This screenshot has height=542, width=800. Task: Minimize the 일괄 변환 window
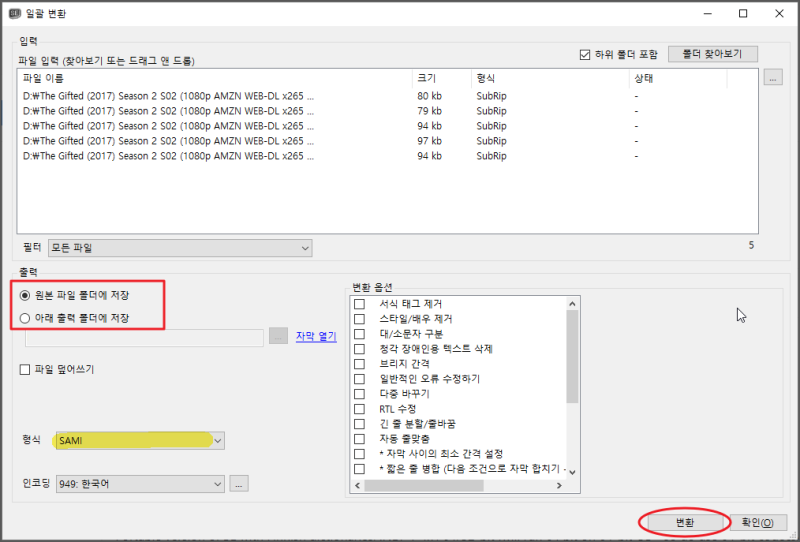pos(707,13)
